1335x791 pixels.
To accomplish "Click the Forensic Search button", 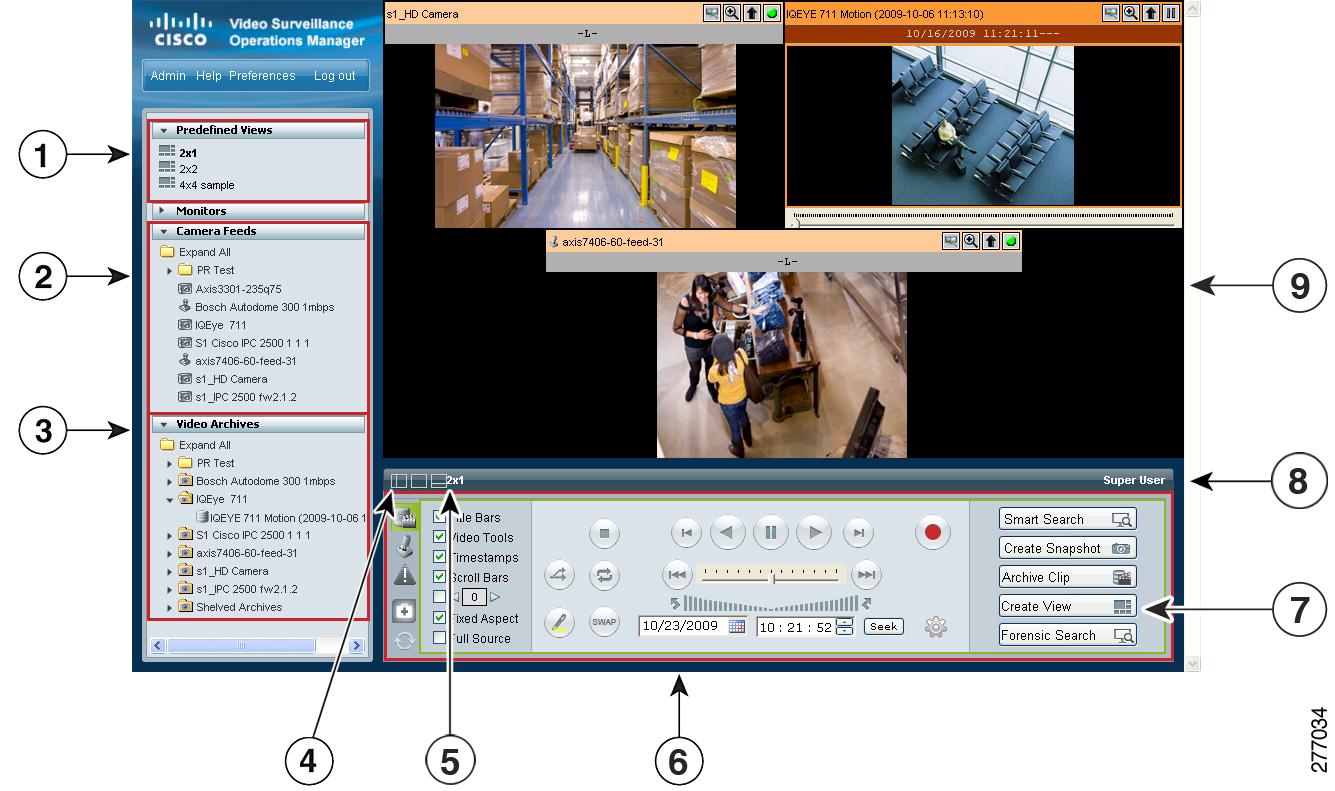I will [x=1066, y=634].
